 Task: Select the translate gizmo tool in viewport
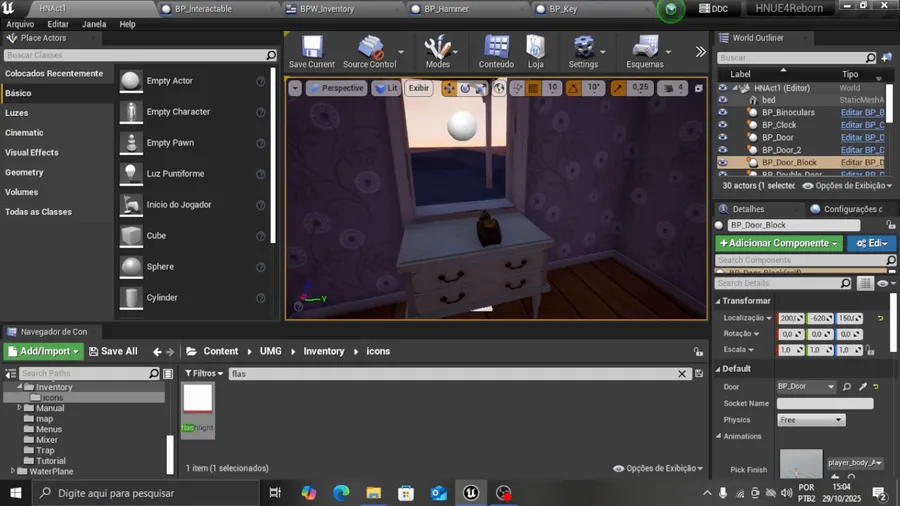pyautogui.click(x=449, y=88)
